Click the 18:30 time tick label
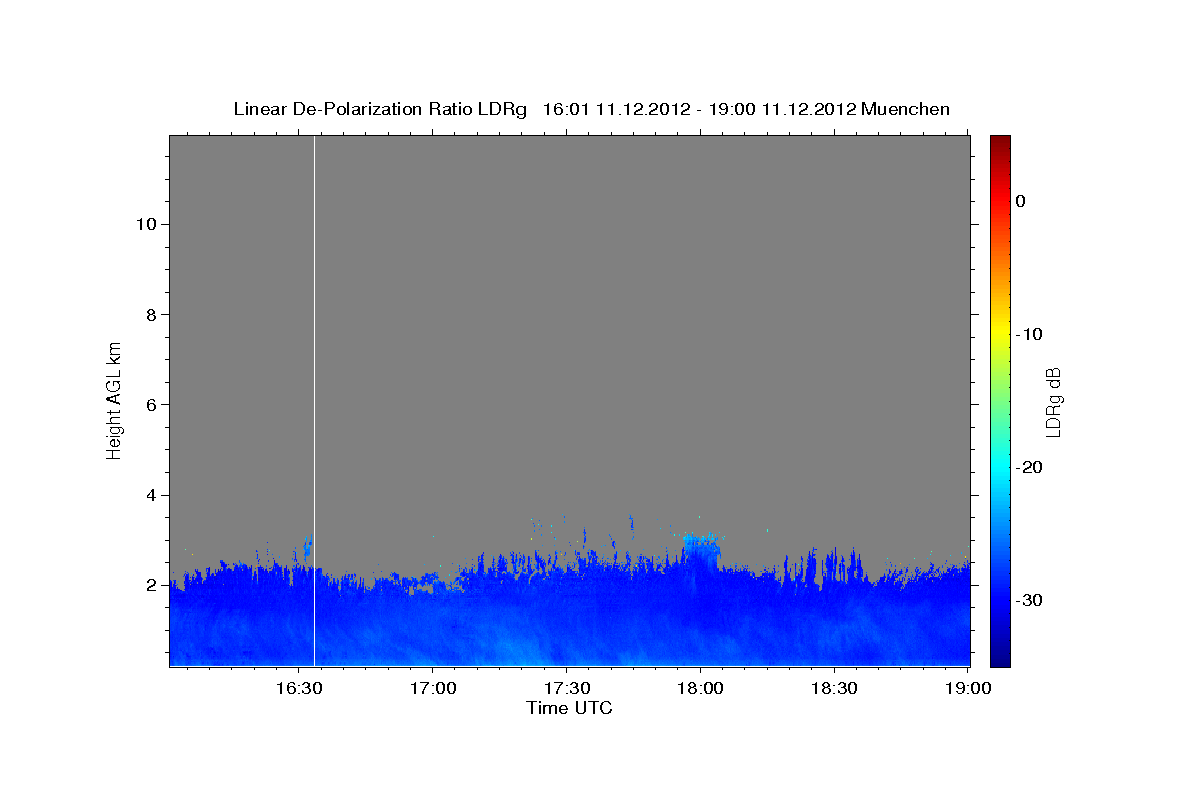The image size is (1200, 800). [833, 689]
